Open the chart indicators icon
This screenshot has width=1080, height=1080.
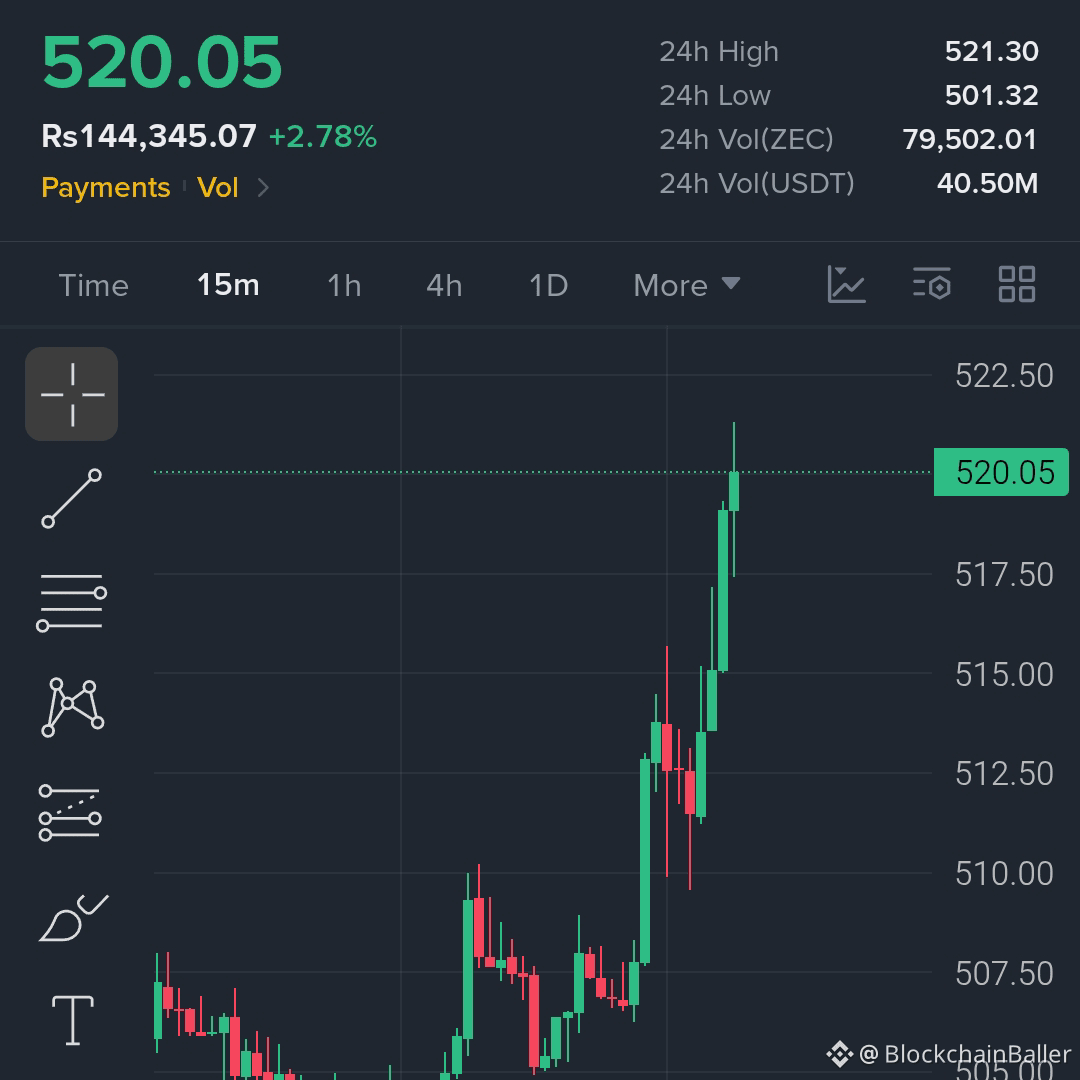[x=846, y=284]
